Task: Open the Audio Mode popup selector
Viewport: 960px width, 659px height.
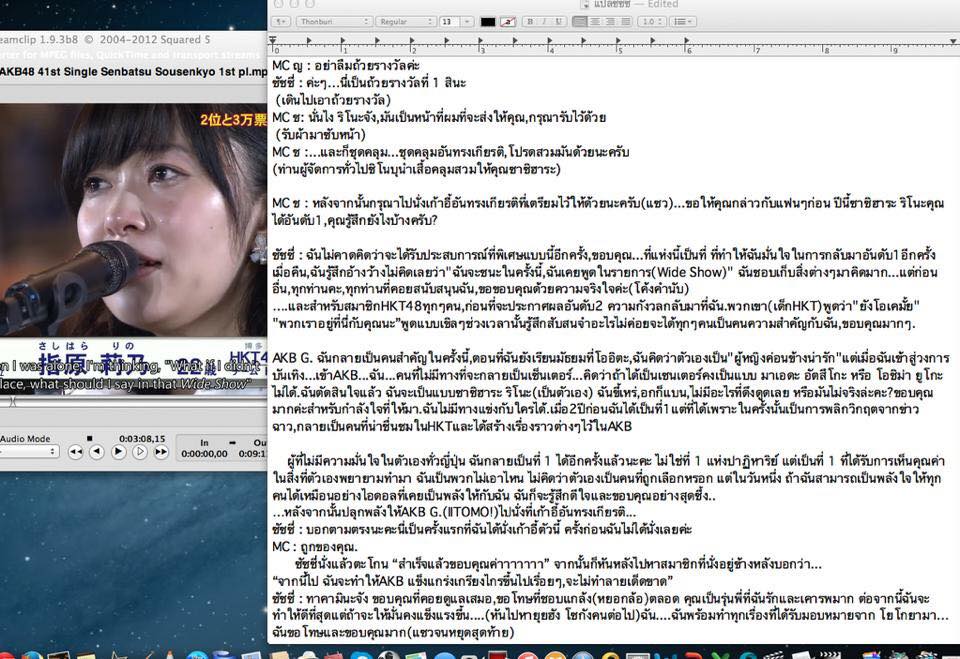Action: point(28,451)
